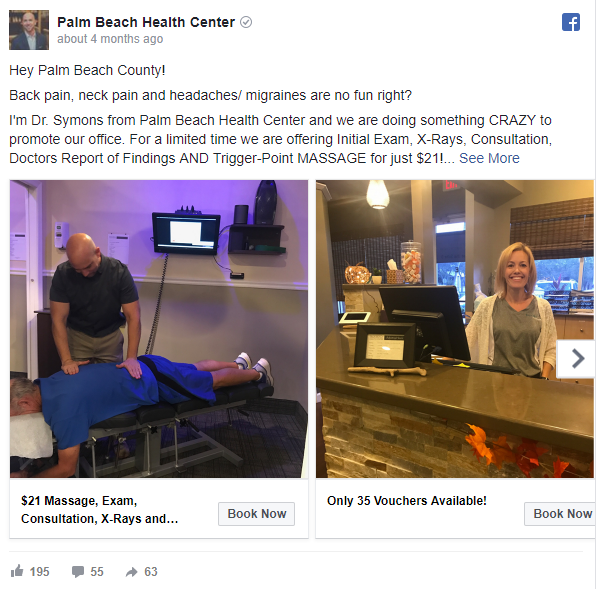Click the 63 shares count
The height and width of the screenshot is (589, 598).
click(x=151, y=572)
